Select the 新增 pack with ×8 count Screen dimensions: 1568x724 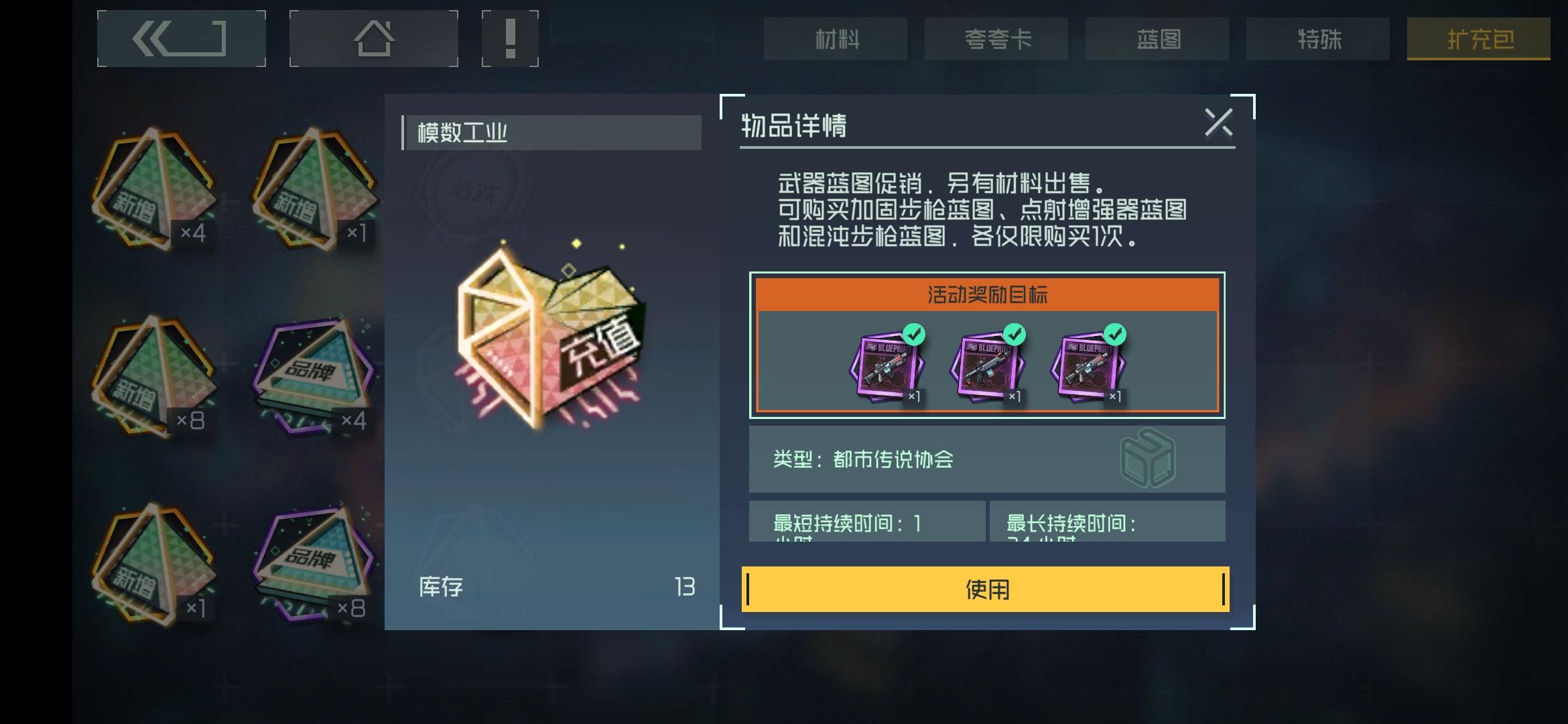click(153, 377)
